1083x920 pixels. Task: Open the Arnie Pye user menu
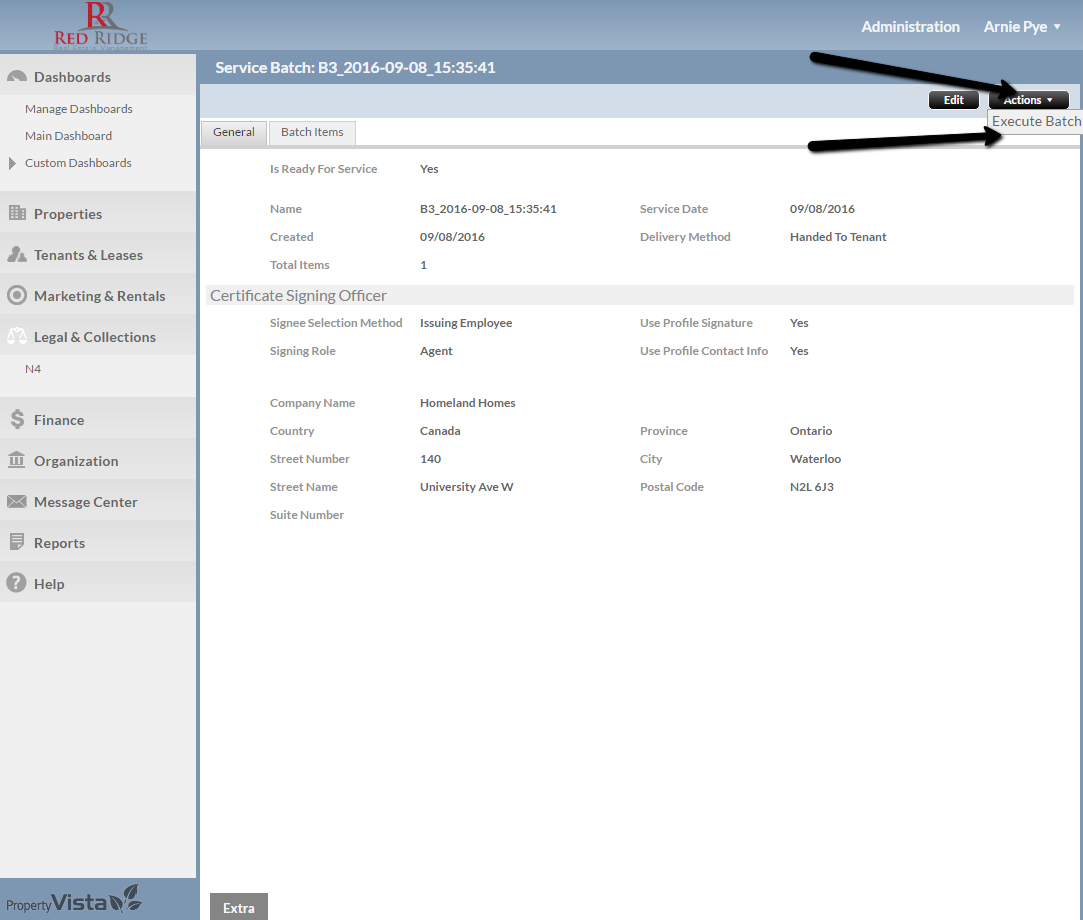(x=1021, y=27)
